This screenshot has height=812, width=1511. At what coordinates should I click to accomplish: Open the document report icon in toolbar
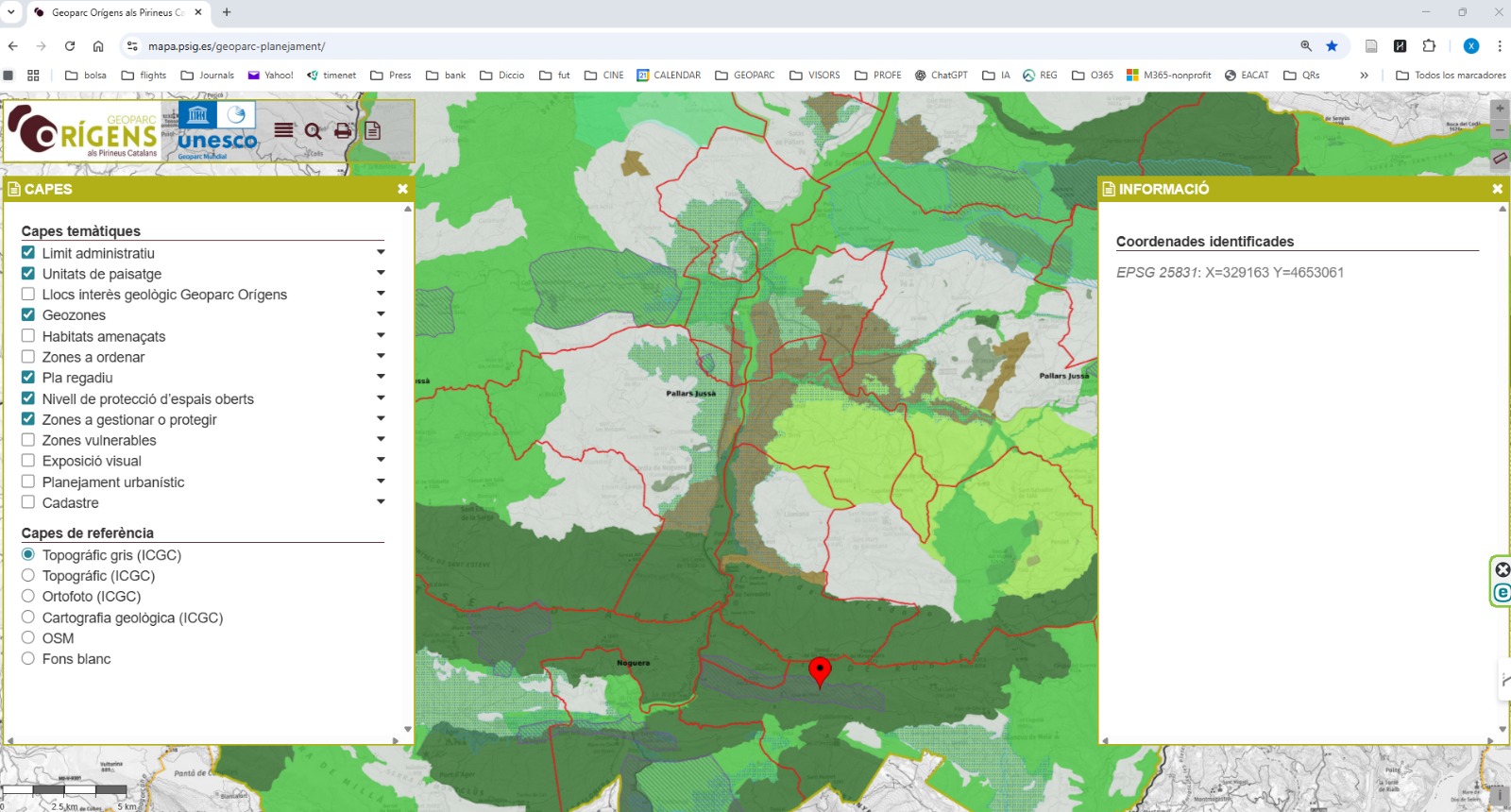point(373,131)
